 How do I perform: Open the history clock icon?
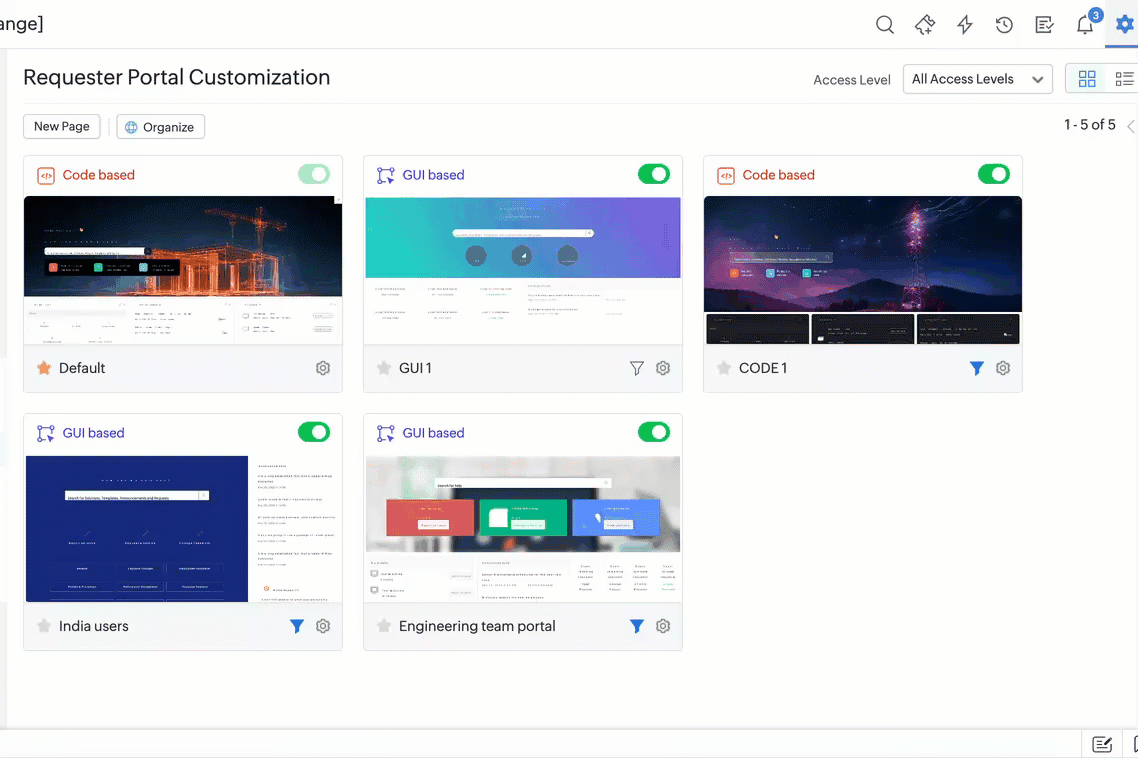coord(1004,25)
